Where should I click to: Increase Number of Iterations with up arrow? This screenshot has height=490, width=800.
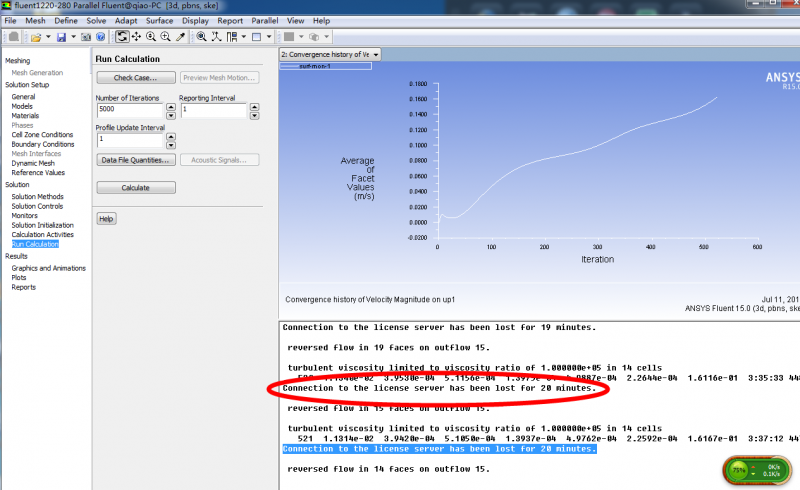tap(171, 107)
